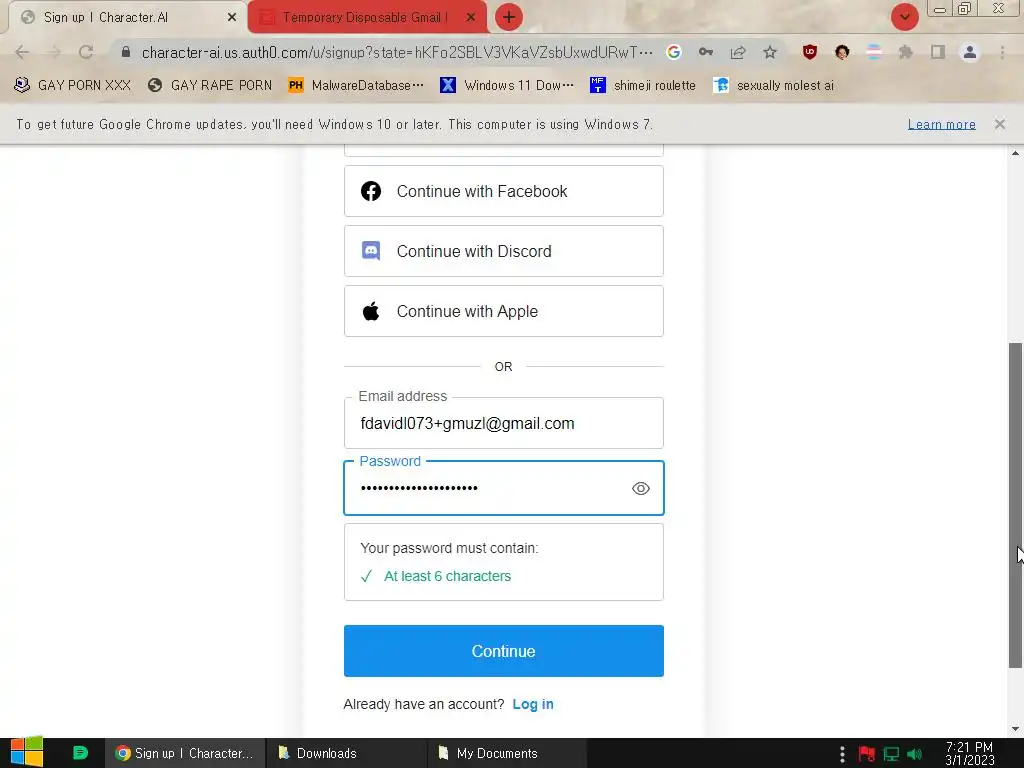
Task: Click the round avatar extension icon
Action: (x=842, y=52)
